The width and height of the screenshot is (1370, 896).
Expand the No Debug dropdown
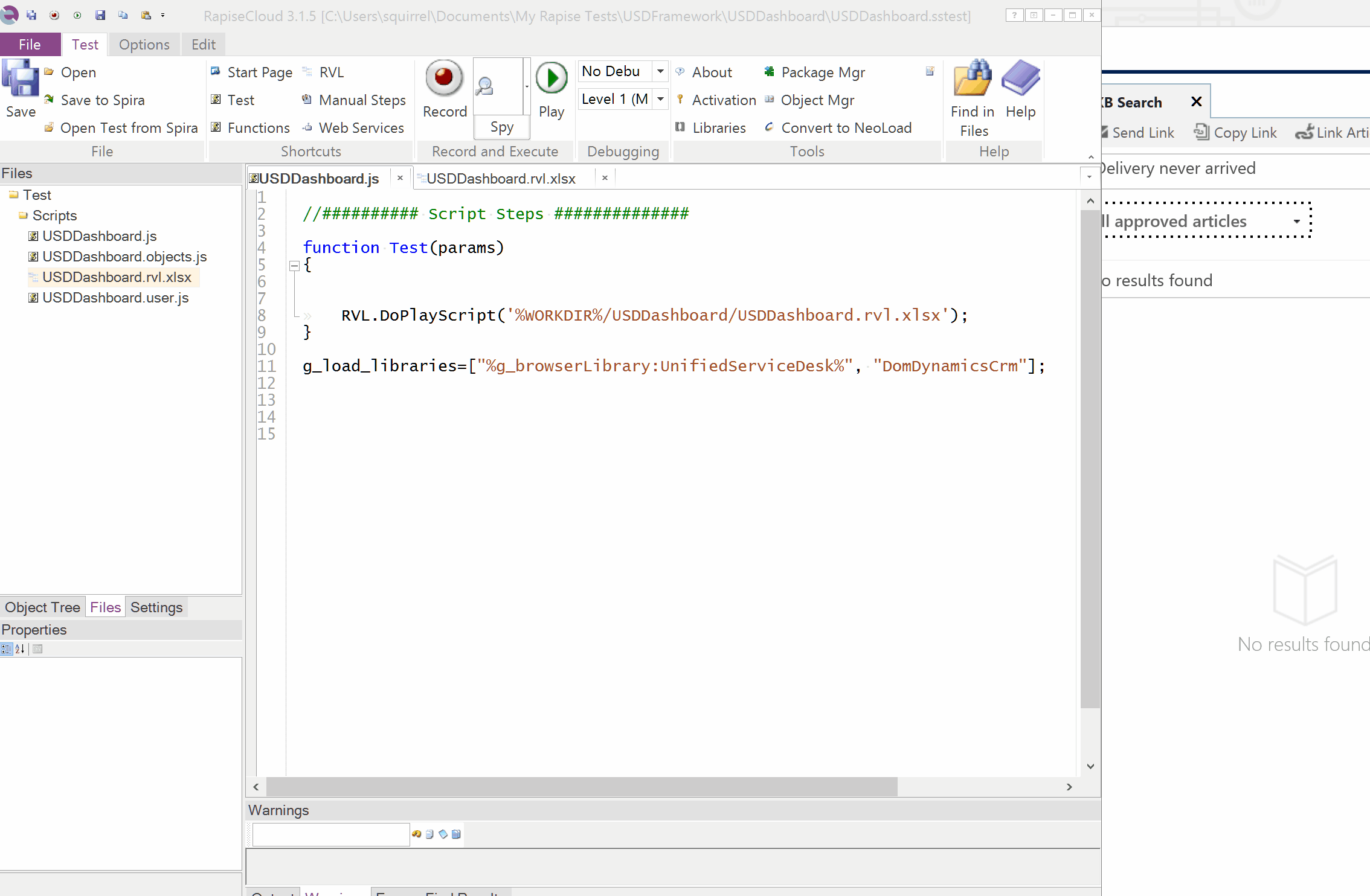[x=660, y=71]
